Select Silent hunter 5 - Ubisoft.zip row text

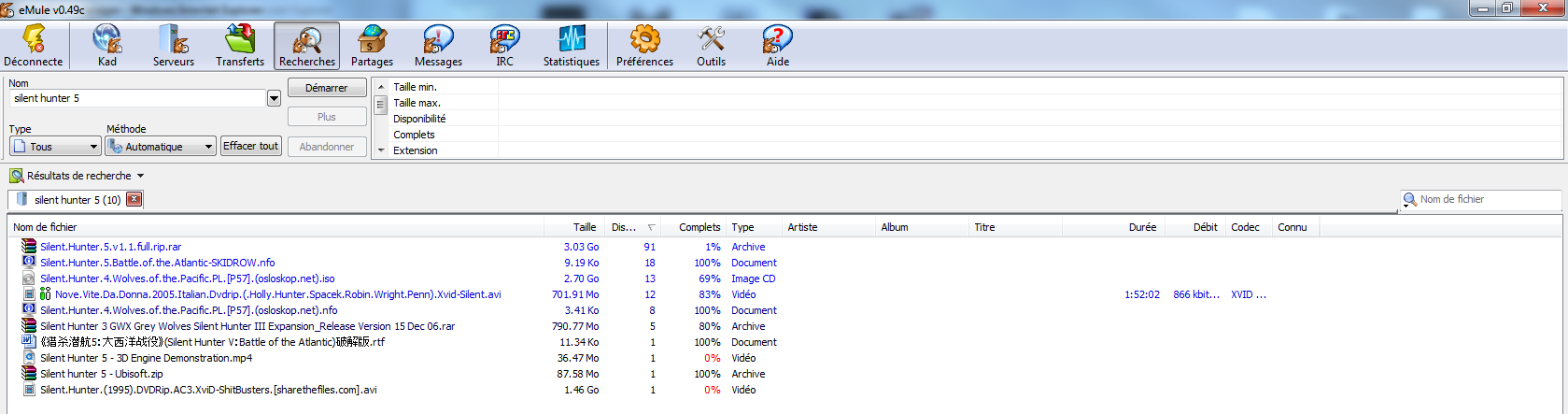click(x=102, y=374)
